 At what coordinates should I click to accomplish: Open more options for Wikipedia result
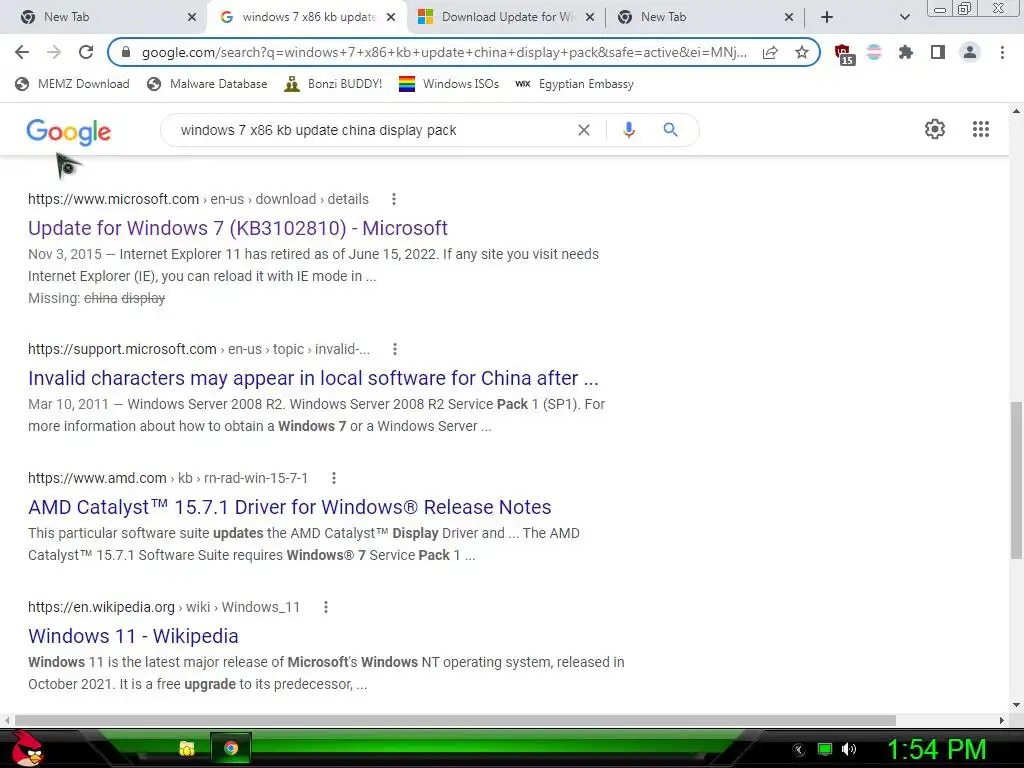pyautogui.click(x=326, y=607)
